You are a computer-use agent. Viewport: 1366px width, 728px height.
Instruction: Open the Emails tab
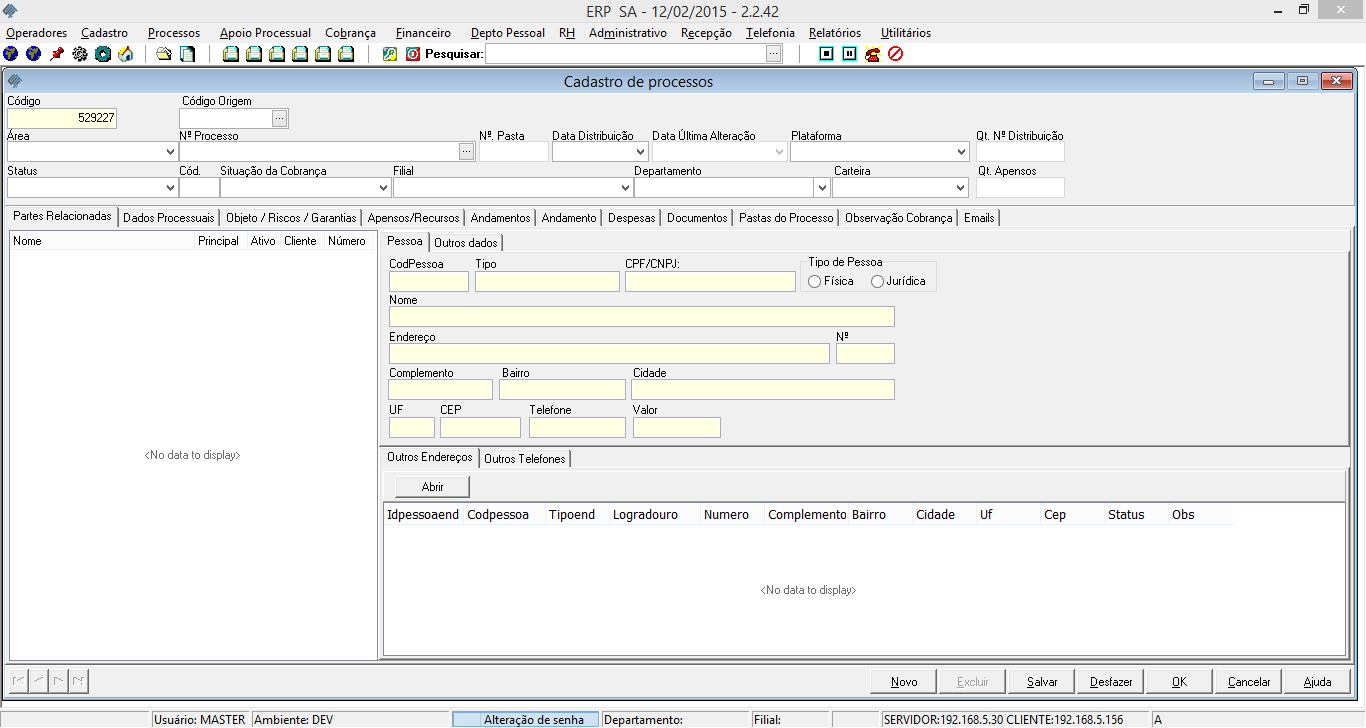click(x=979, y=218)
